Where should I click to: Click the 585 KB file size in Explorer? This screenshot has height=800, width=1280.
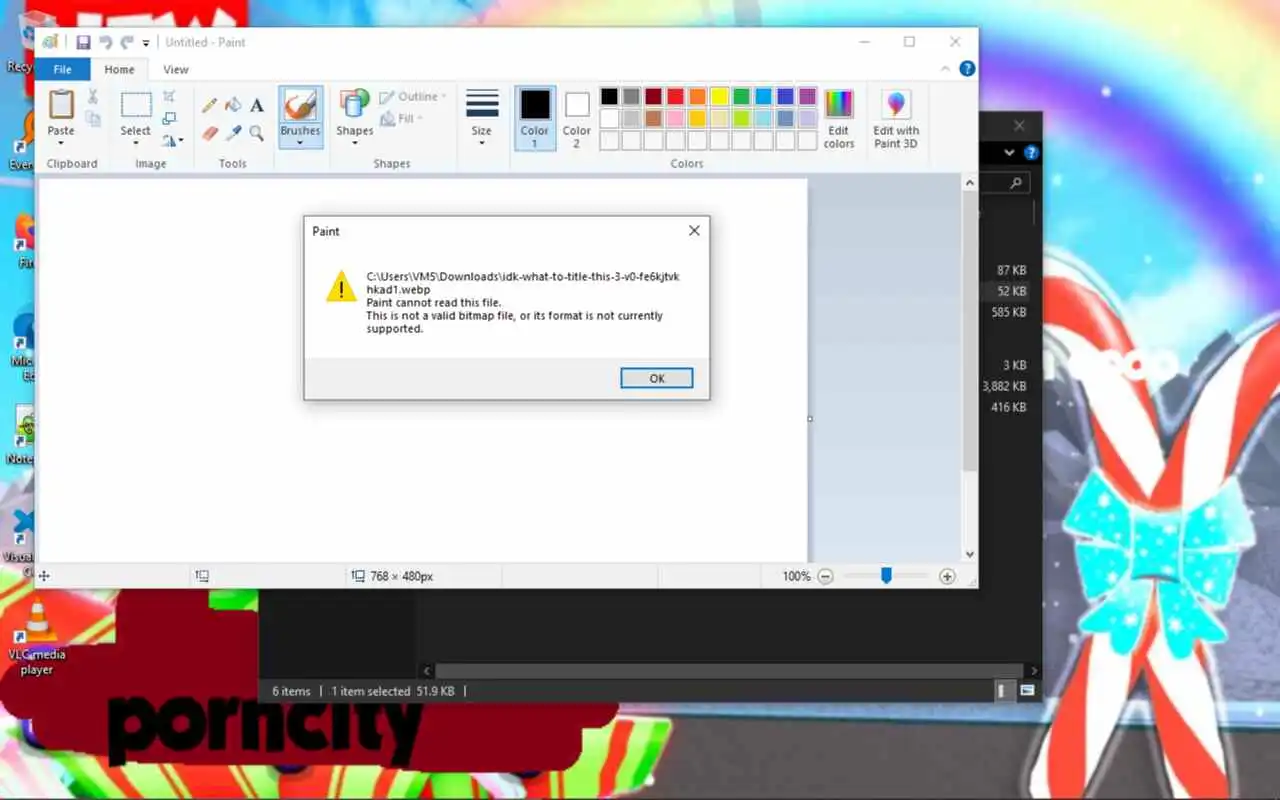point(1009,312)
